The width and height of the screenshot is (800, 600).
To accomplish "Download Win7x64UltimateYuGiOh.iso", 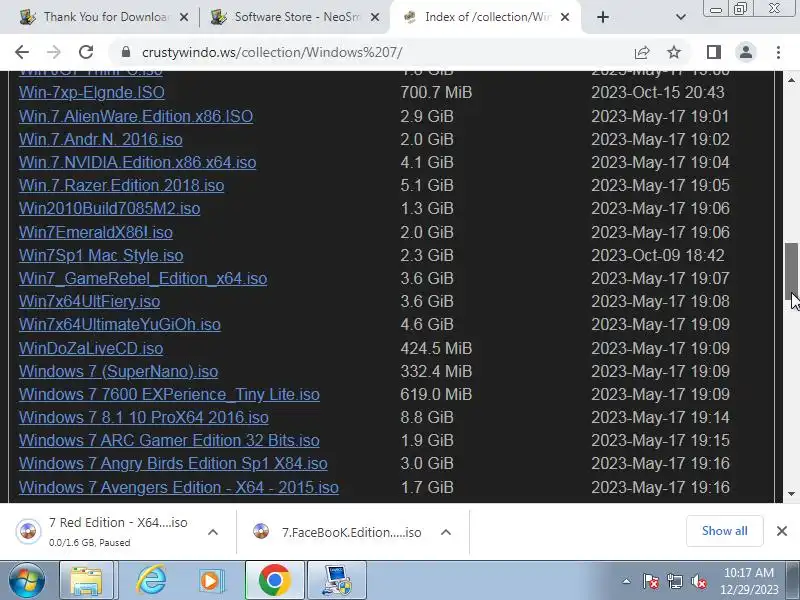I will (x=120, y=324).
